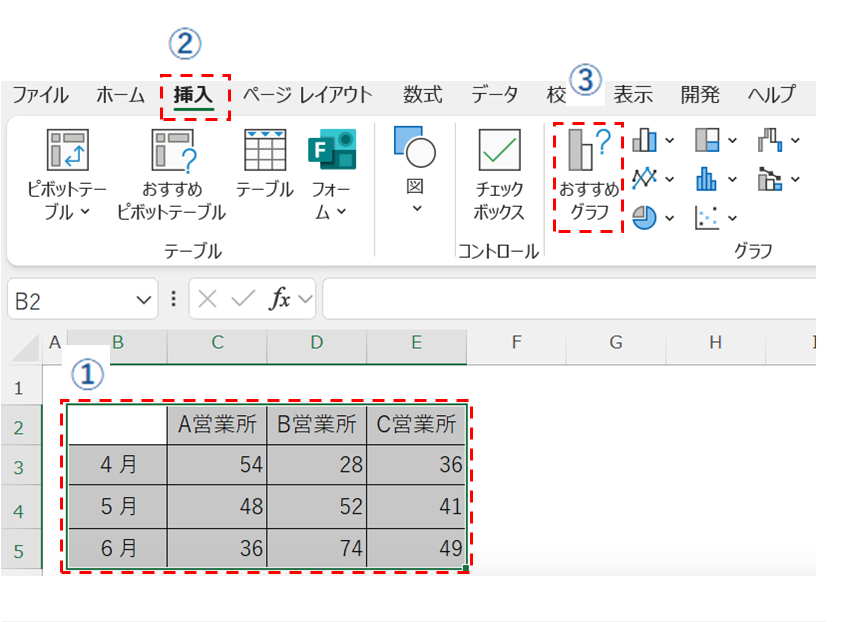Select the pie chart icon
The height and width of the screenshot is (622, 851).
[x=644, y=217]
